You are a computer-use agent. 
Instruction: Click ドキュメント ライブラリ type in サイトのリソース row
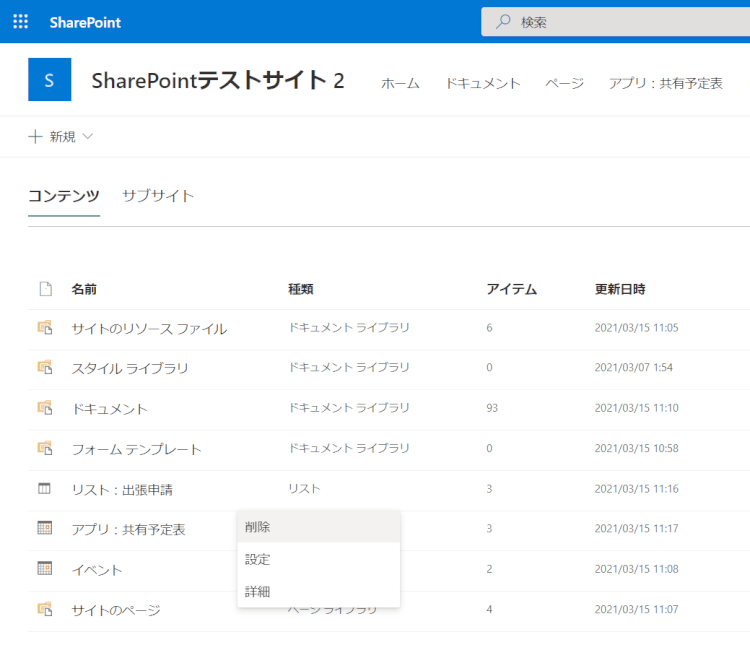click(x=349, y=328)
